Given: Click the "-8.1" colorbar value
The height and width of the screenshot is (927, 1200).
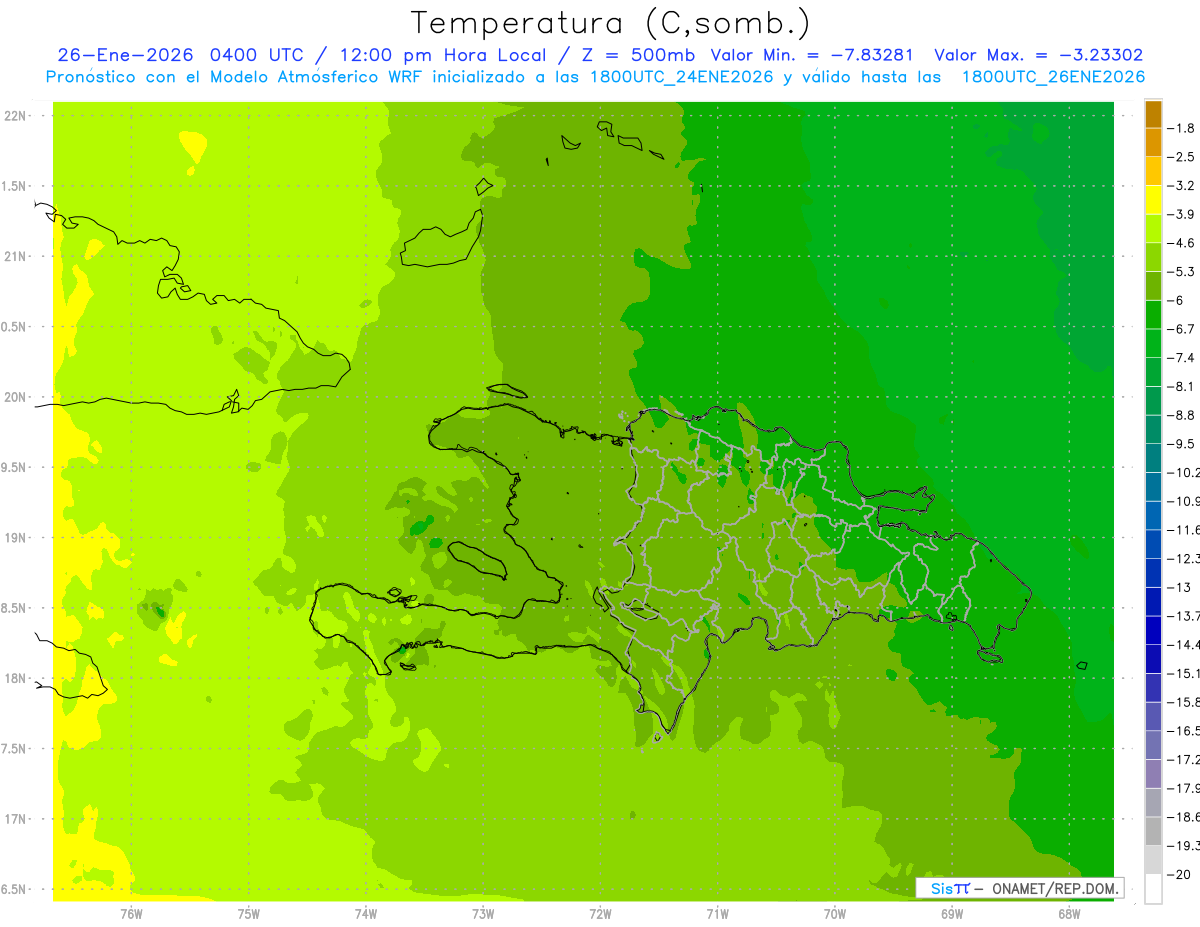Looking at the screenshot, I should pos(1181,387).
